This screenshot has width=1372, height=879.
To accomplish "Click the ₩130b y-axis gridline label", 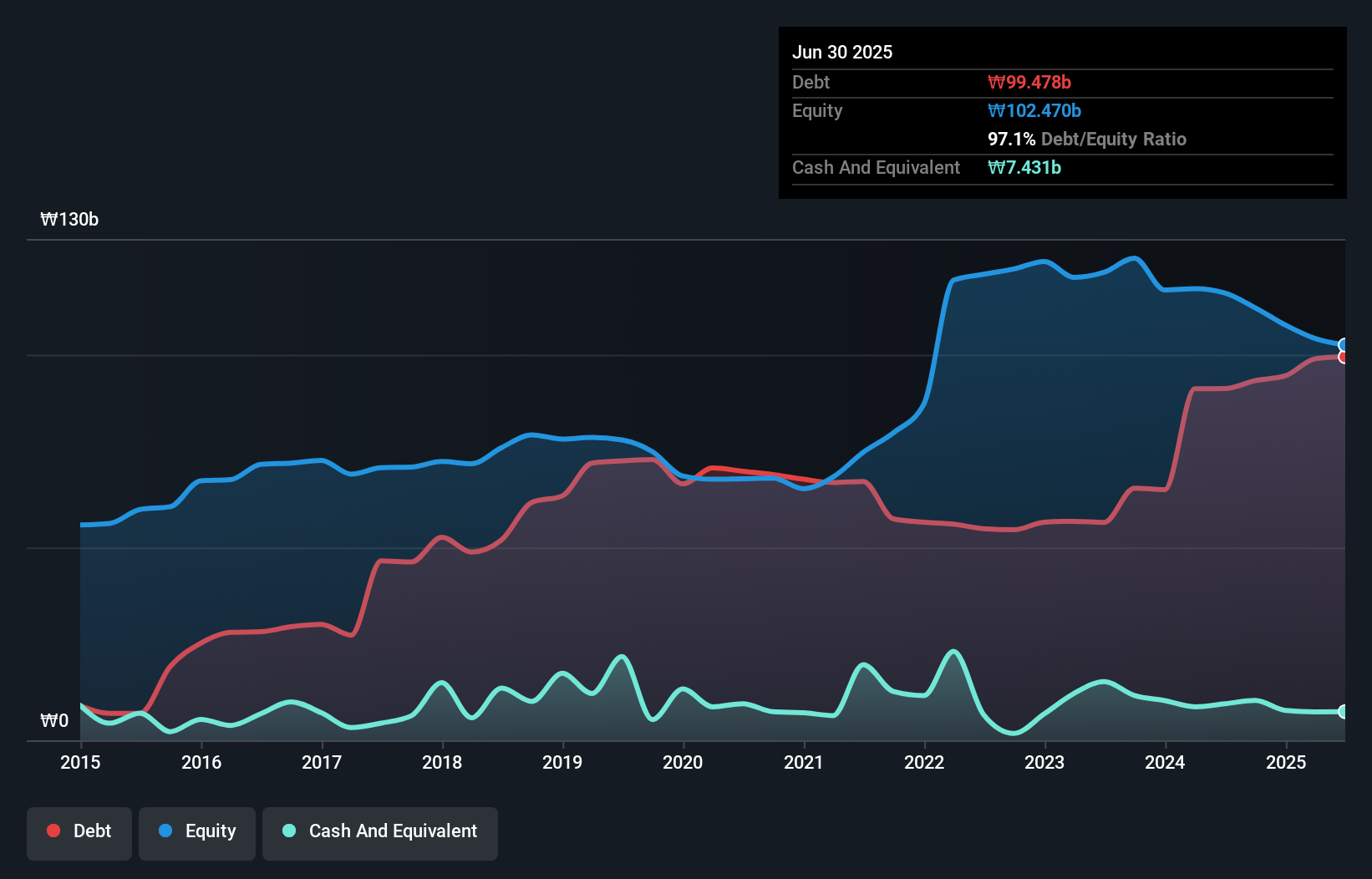I will 69,219.
